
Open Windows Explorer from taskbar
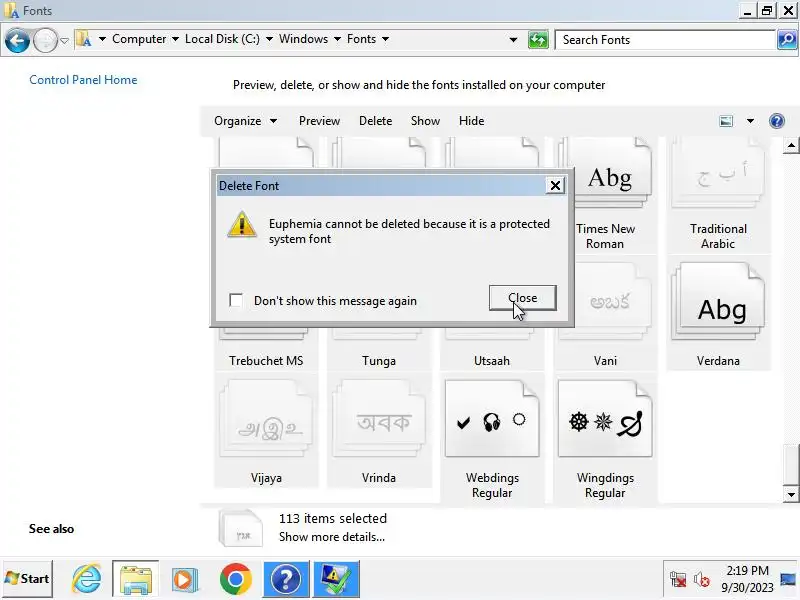tap(135, 580)
